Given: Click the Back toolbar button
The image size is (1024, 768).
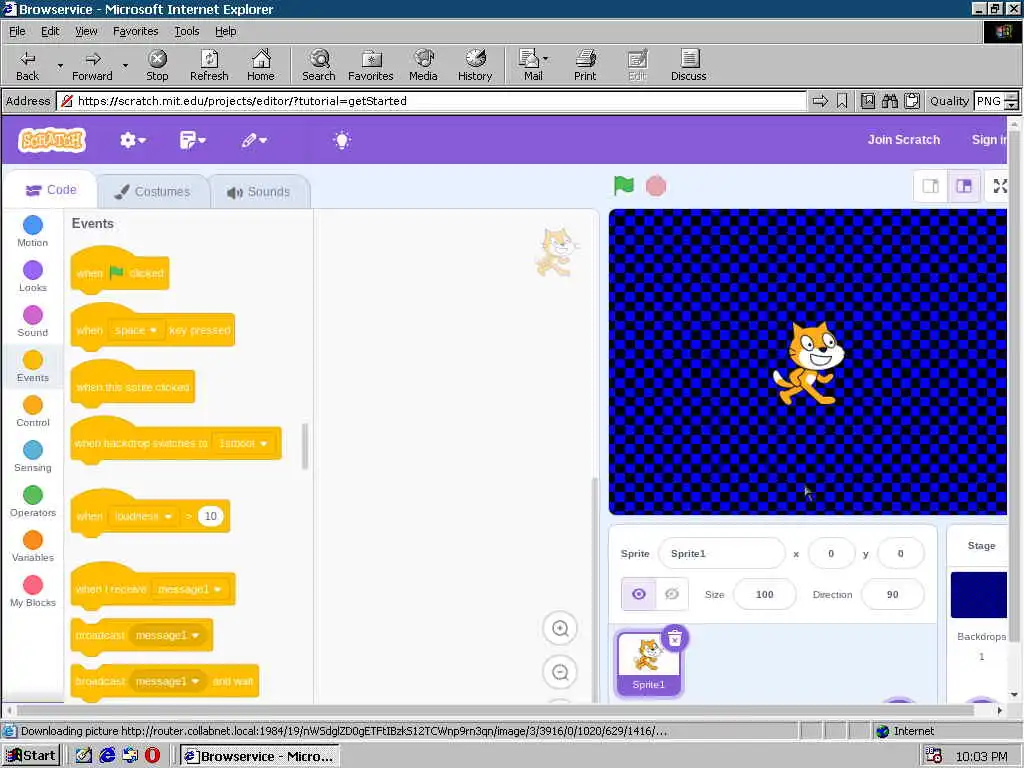Looking at the screenshot, I should coord(27,65).
